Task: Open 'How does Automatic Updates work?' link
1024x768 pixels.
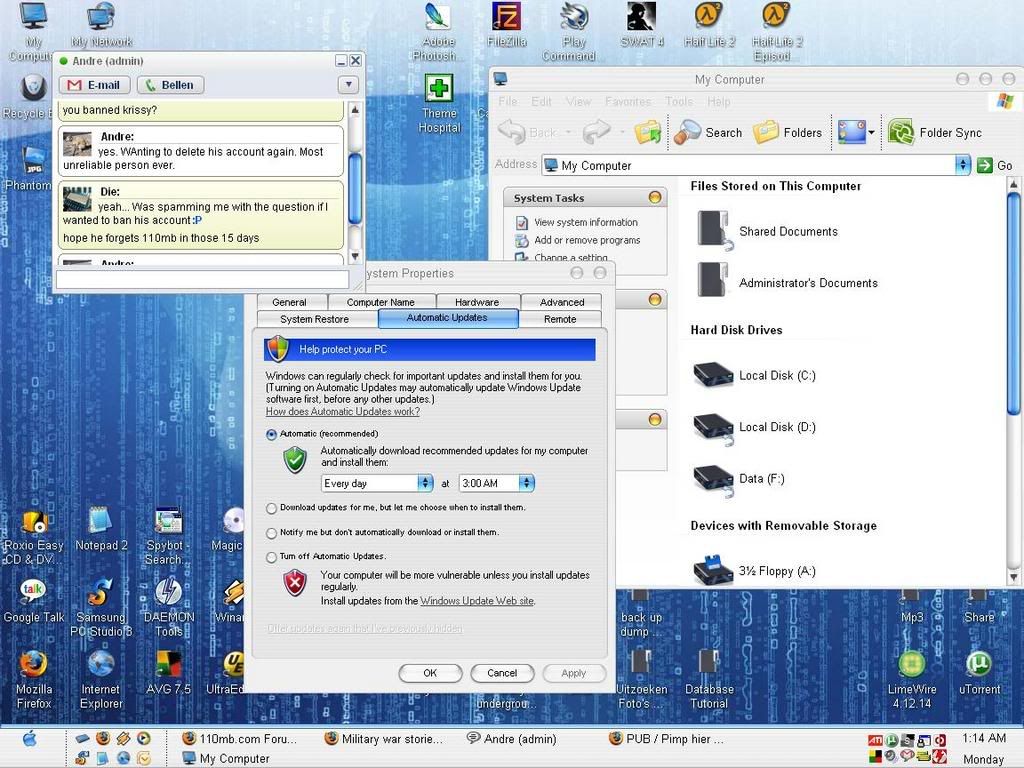Action: tap(343, 411)
